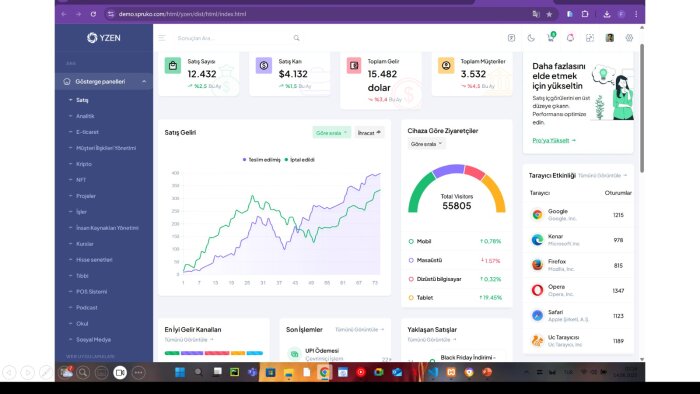This screenshot has width=700, height=394.
Task: Toggle the sidebar hamburger menu
Action: 162,38
